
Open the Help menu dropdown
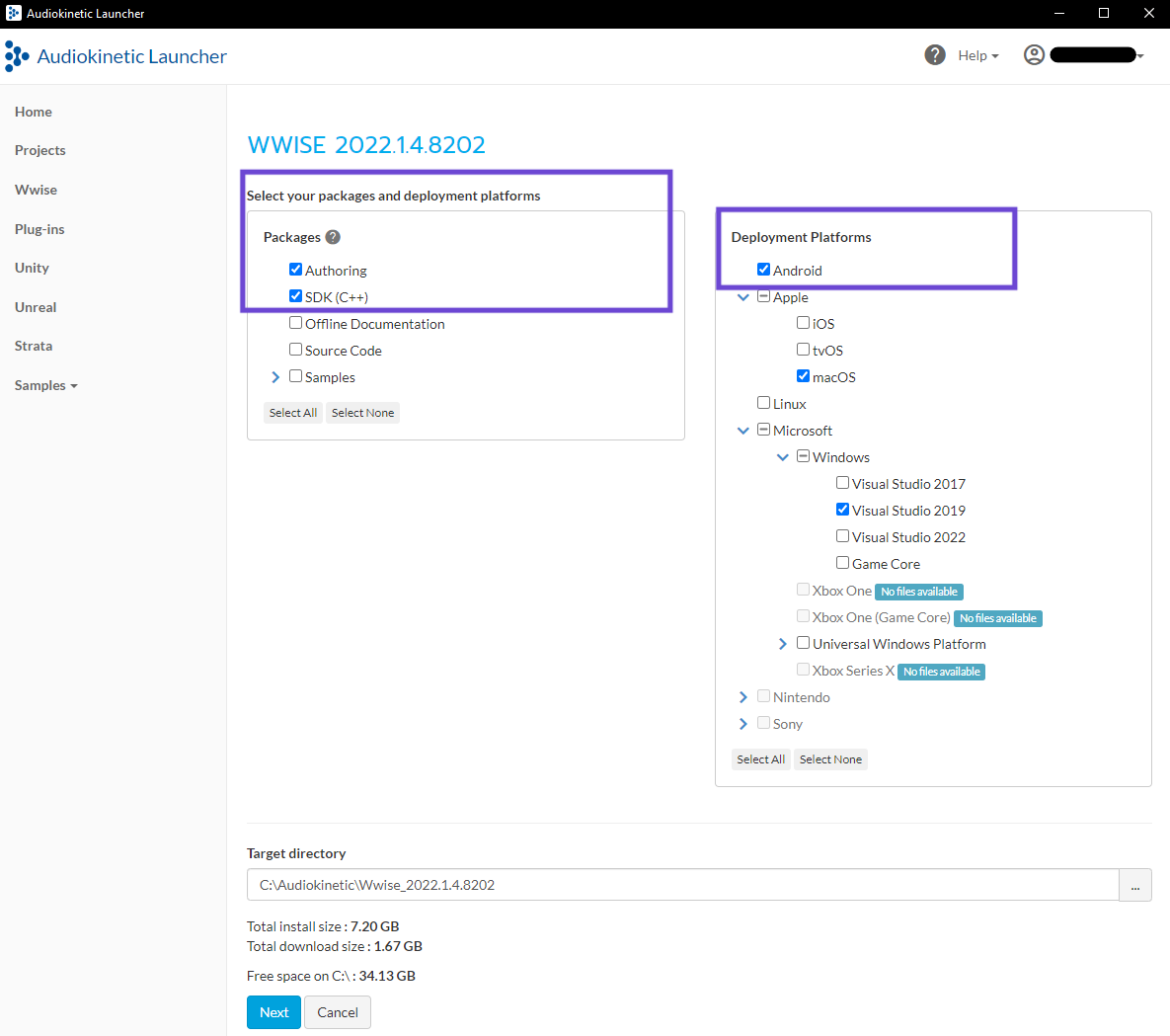point(977,54)
